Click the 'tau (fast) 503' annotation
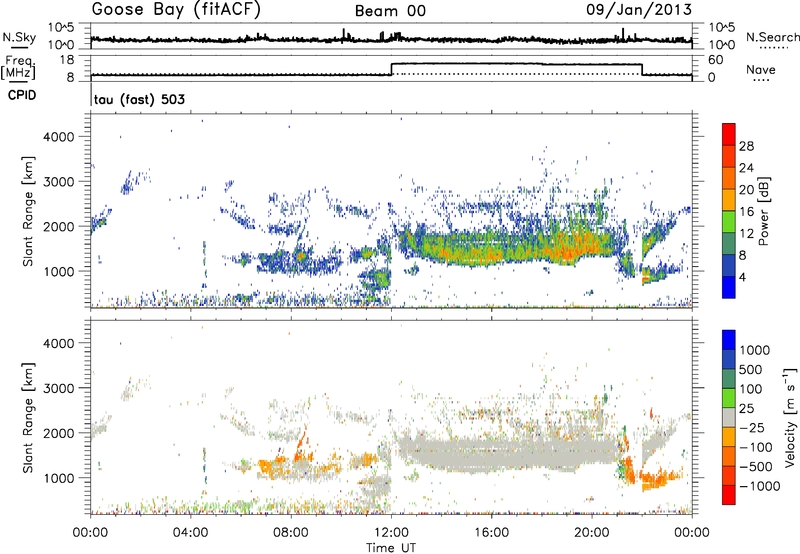800x554 pixels. 139,99
